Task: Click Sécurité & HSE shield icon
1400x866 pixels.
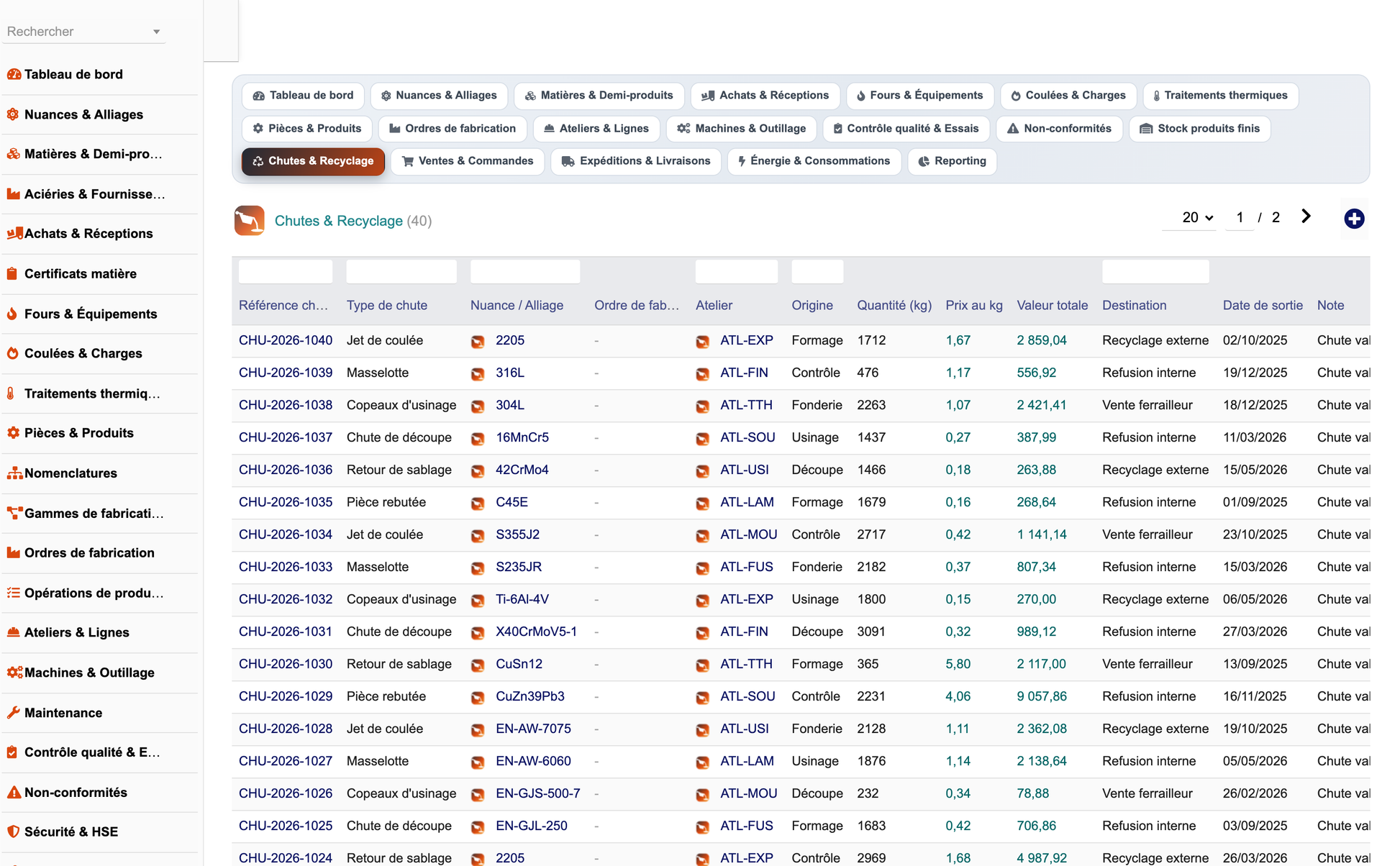Action: point(13,831)
